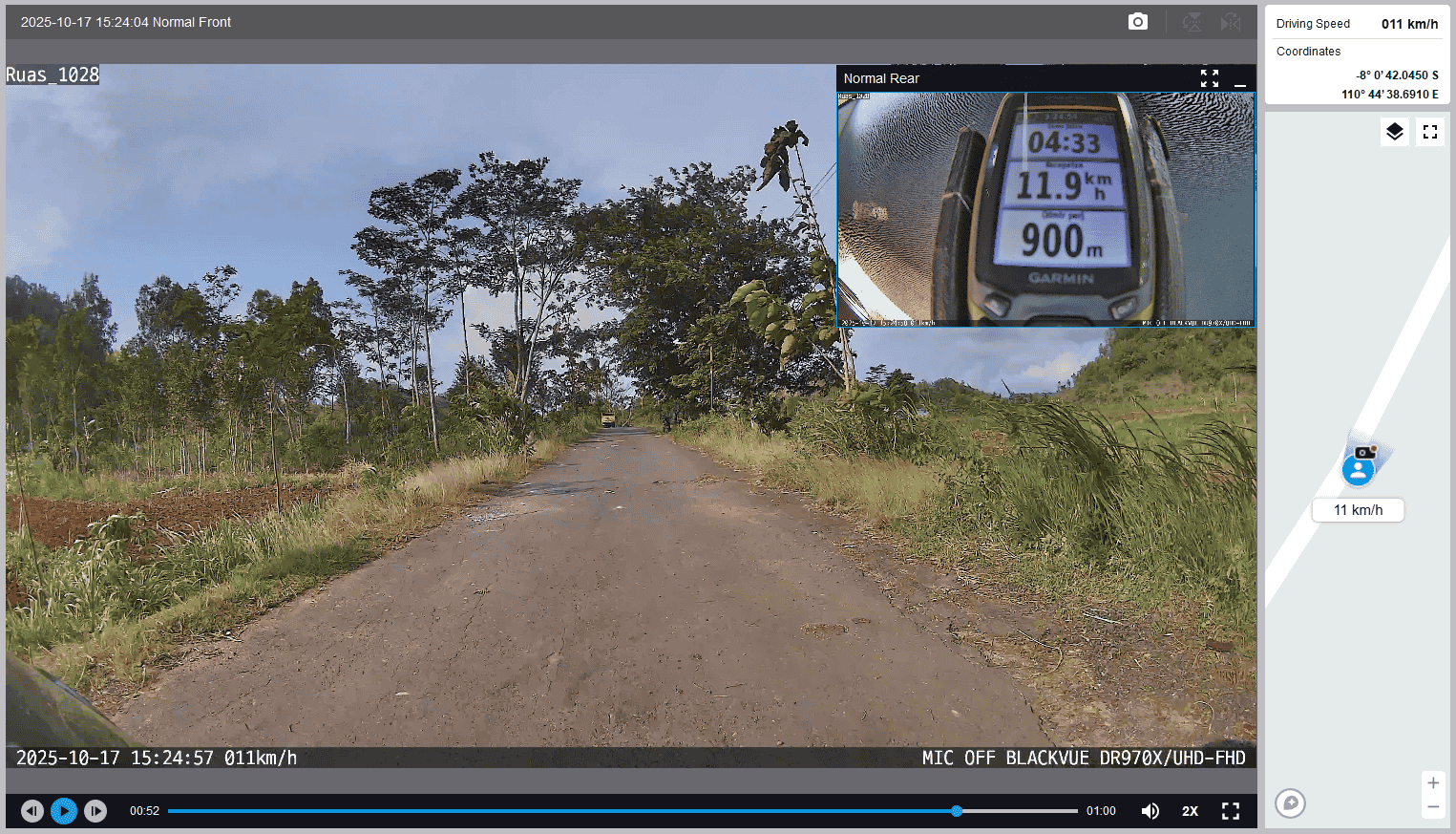
Task: Play the video
Action: [x=64, y=811]
